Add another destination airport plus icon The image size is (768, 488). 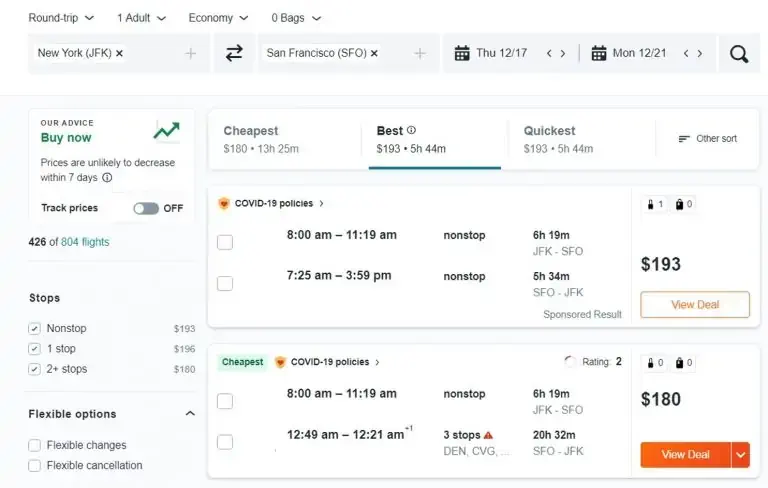[420, 53]
